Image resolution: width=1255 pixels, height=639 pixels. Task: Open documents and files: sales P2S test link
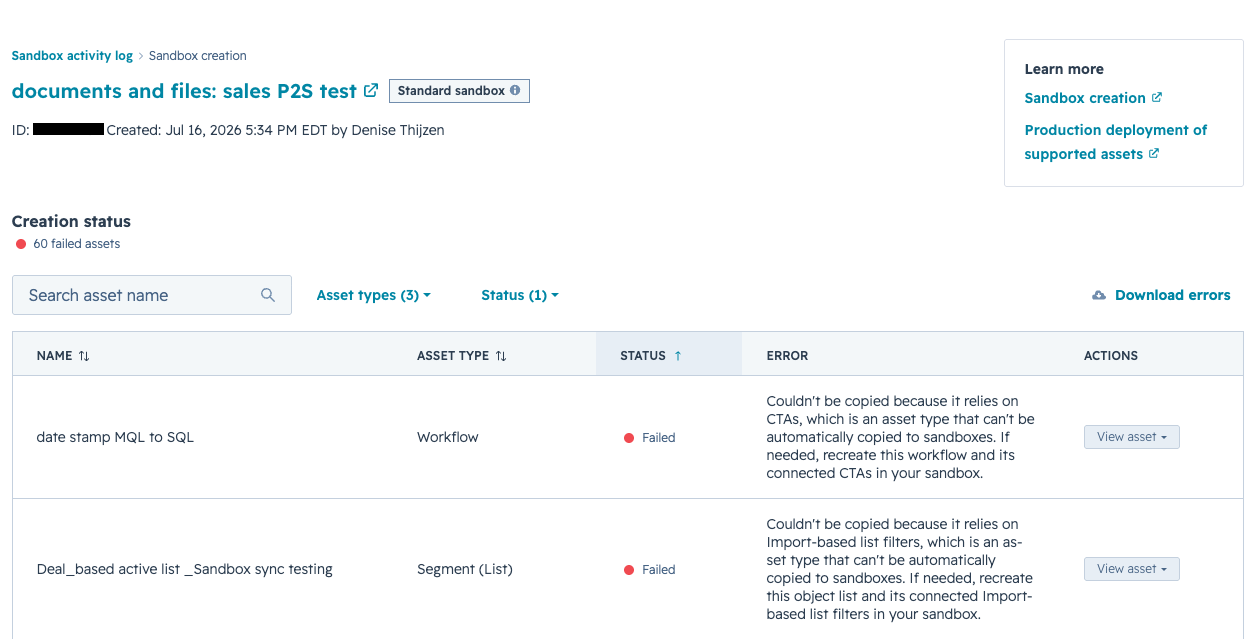(x=184, y=91)
